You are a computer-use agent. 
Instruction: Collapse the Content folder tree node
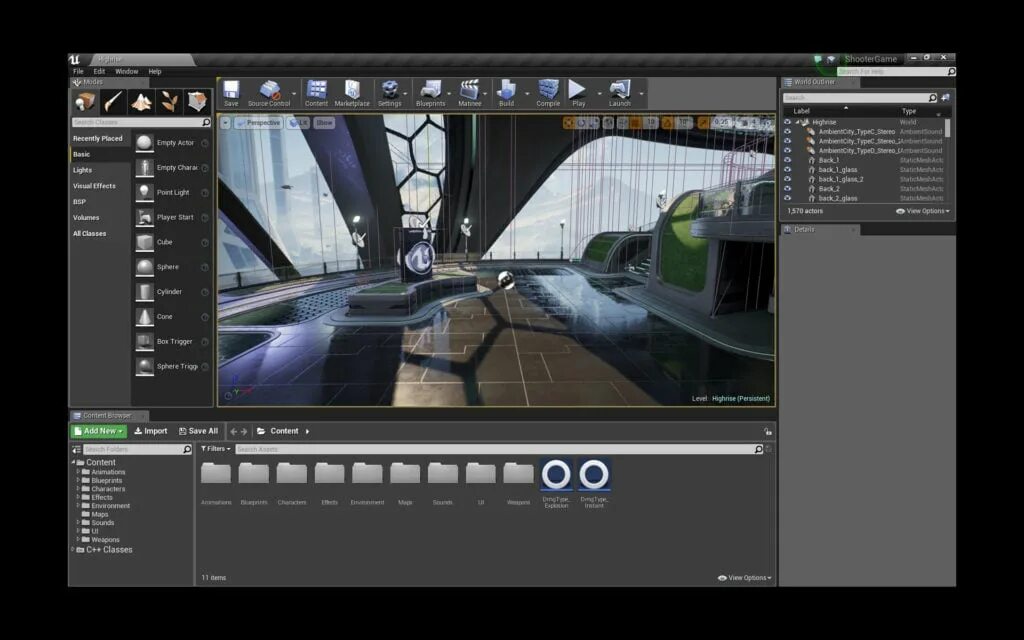(x=72, y=462)
